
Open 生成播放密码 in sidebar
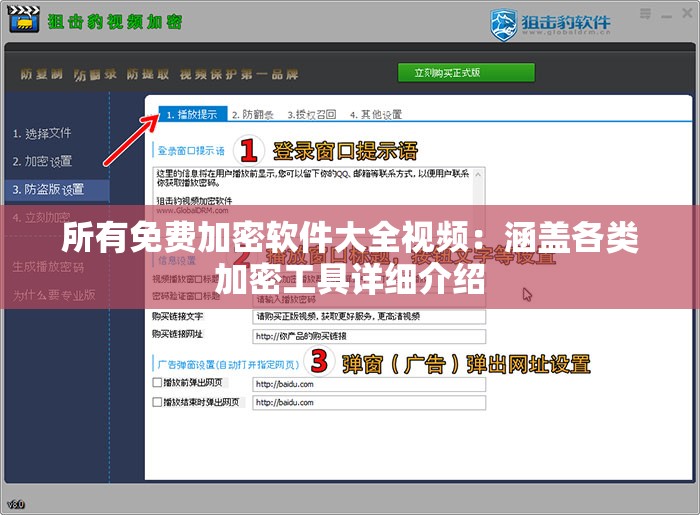(48, 267)
